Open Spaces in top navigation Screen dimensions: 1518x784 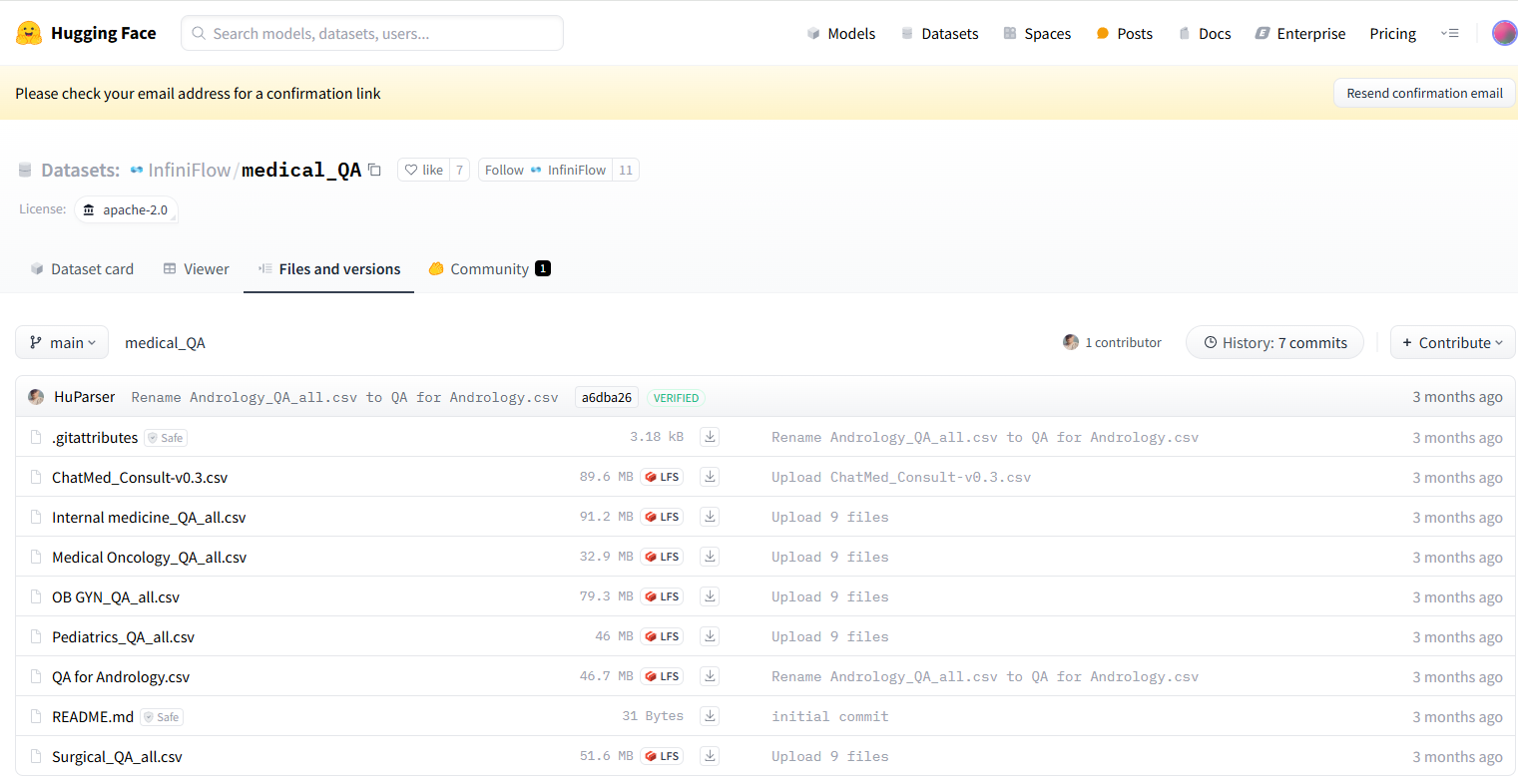coord(1037,34)
